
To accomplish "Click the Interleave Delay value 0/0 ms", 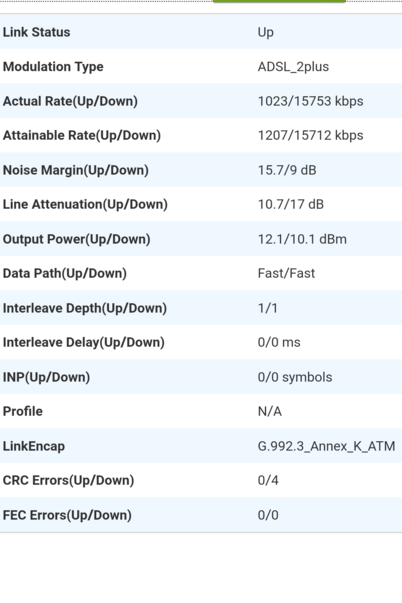I will (x=279, y=342).
